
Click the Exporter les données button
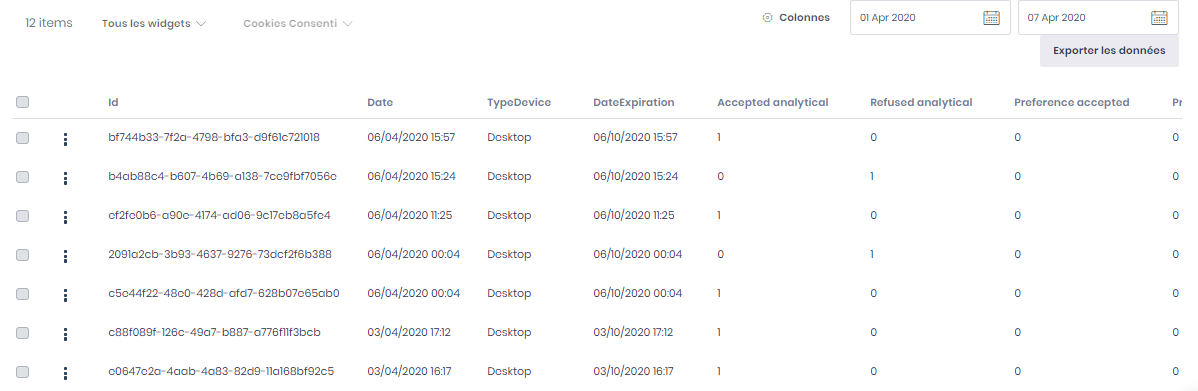[x=1109, y=51]
